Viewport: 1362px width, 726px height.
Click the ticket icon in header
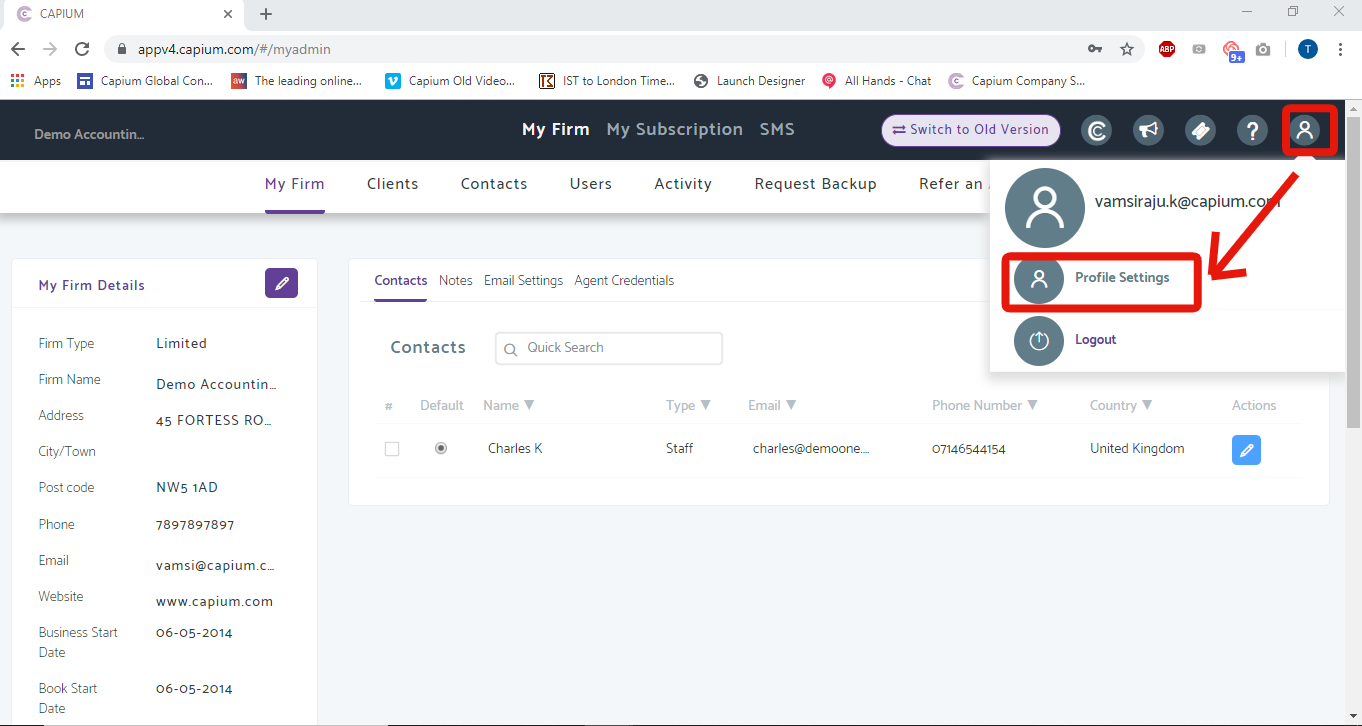pyautogui.click(x=1201, y=130)
